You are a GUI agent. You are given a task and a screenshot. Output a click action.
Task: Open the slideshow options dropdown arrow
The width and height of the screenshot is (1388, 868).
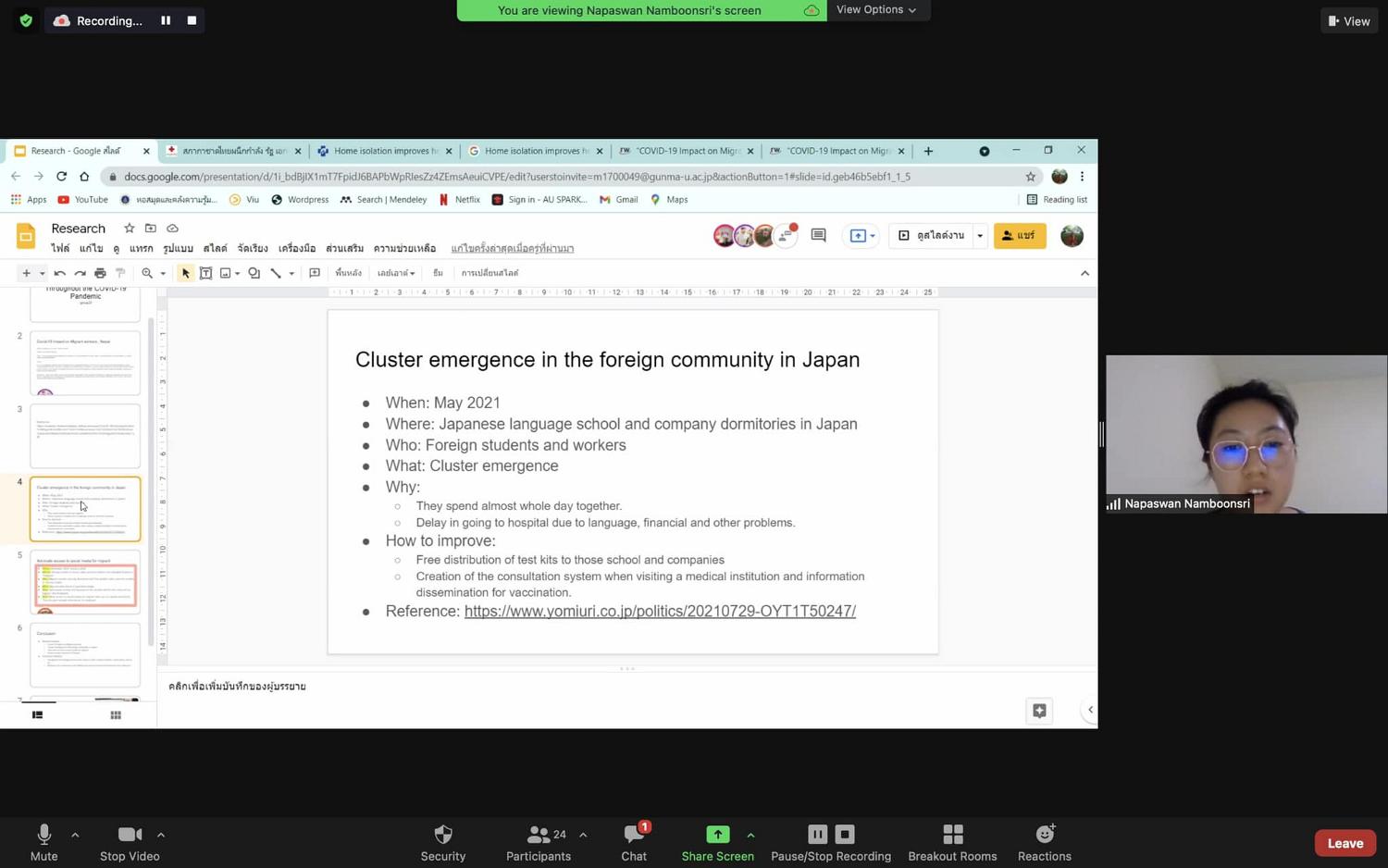pos(980,236)
